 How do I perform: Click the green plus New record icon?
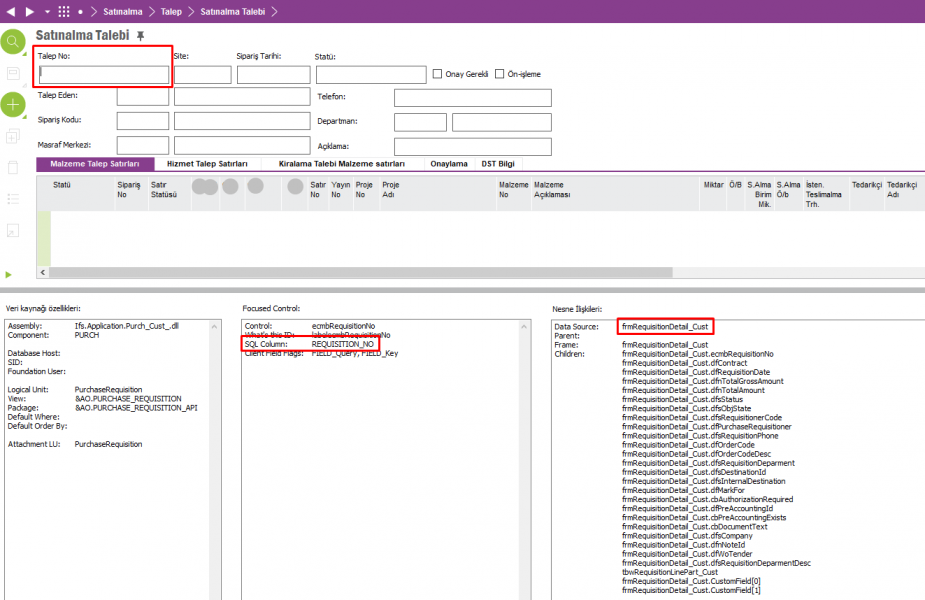[13, 104]
